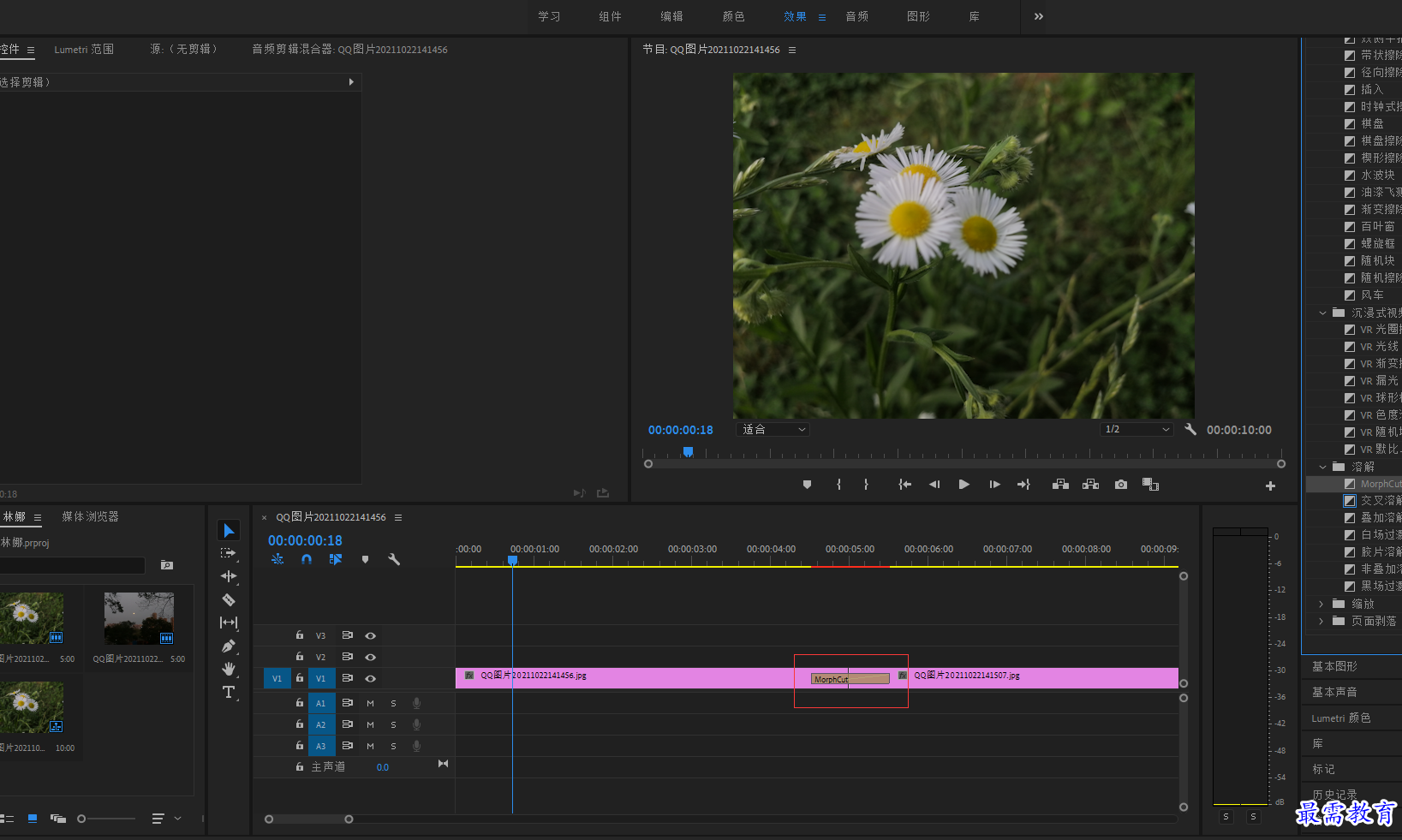The image size is (1402, 840).
Task: Switch to the 学习 workspace
Action: 549,16
